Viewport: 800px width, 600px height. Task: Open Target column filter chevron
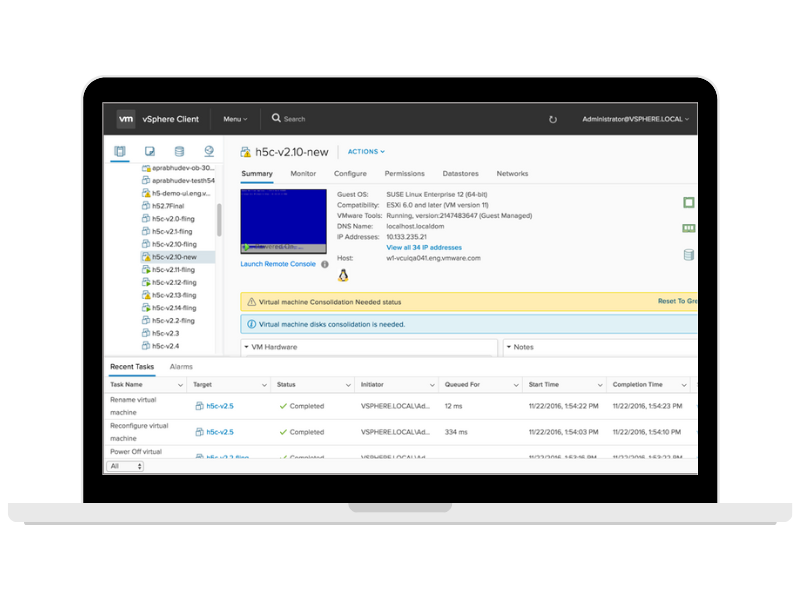[x=264, y=385]
